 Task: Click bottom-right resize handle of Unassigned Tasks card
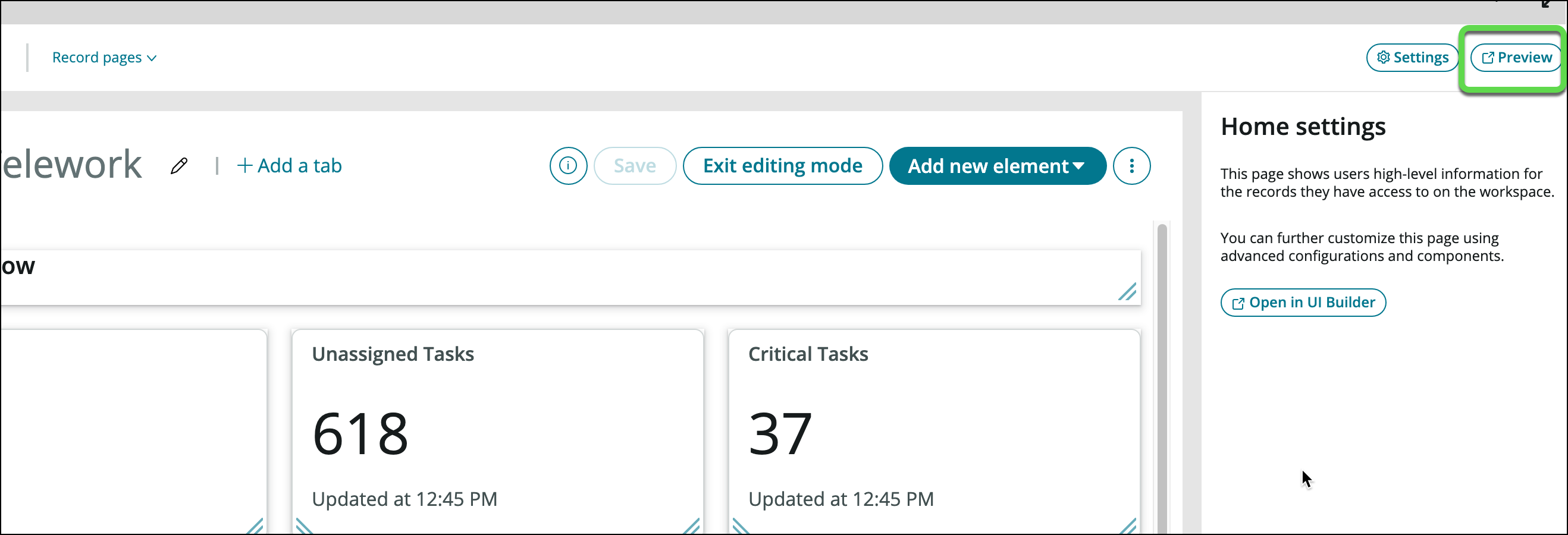691,526
